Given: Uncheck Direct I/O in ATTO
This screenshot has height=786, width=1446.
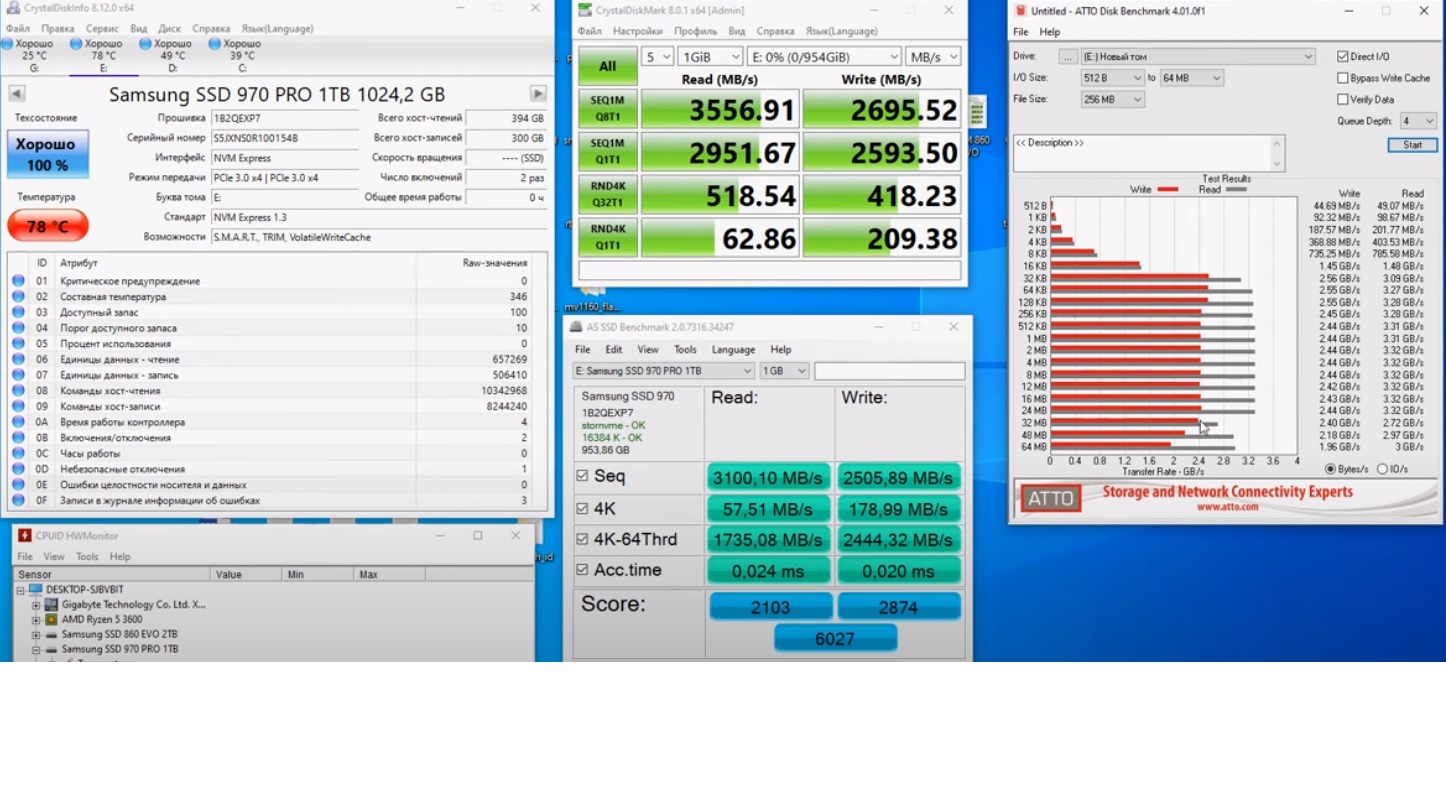Looking at the screenshot, I should point(1343,57).
